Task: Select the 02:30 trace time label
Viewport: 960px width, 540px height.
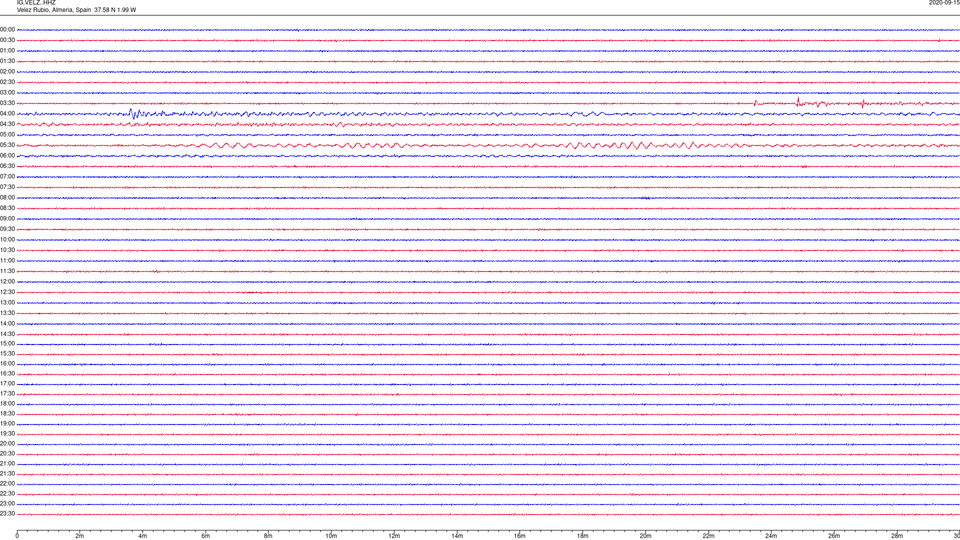Action: [7, 82]
